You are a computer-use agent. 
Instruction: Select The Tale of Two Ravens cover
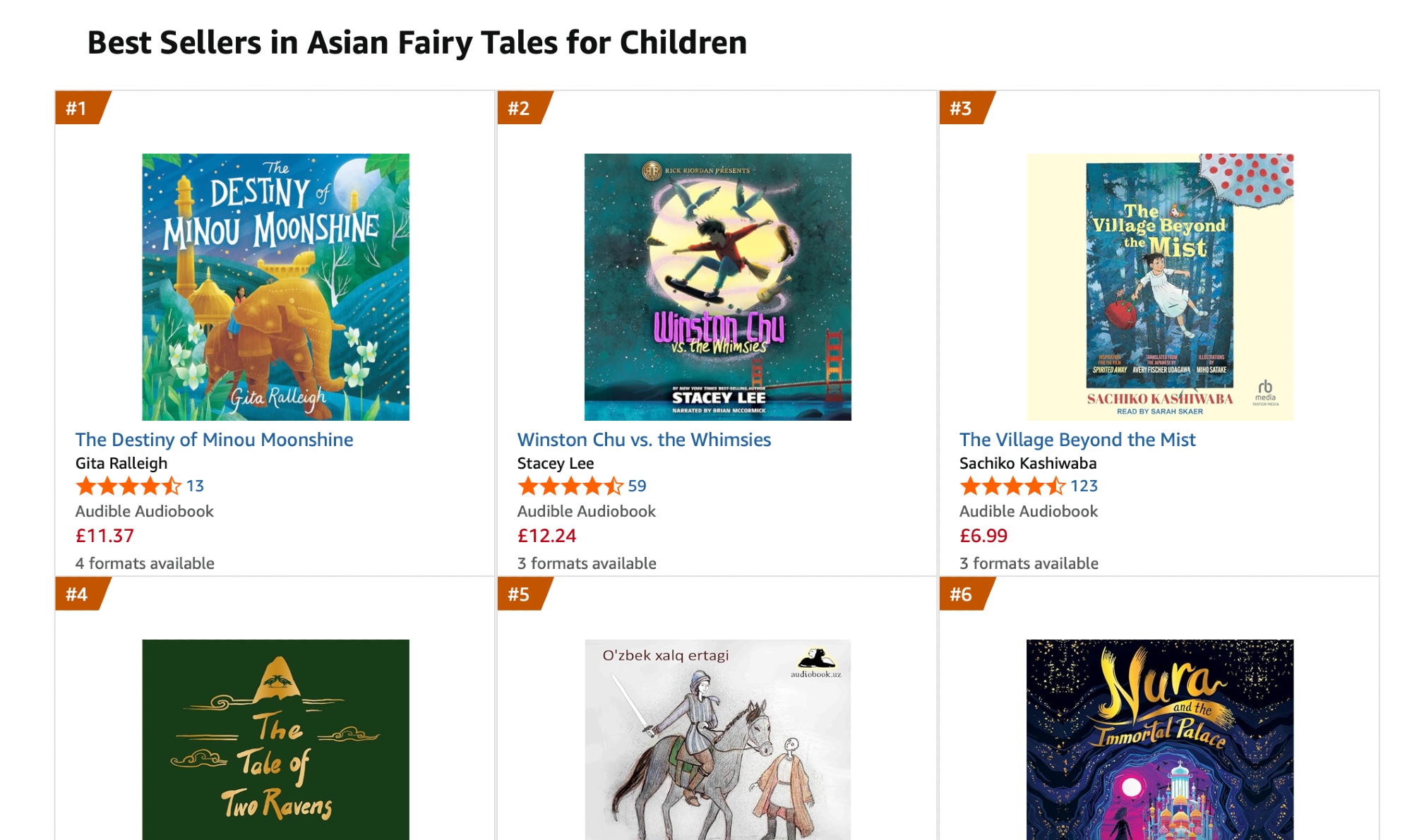(275, 739)
